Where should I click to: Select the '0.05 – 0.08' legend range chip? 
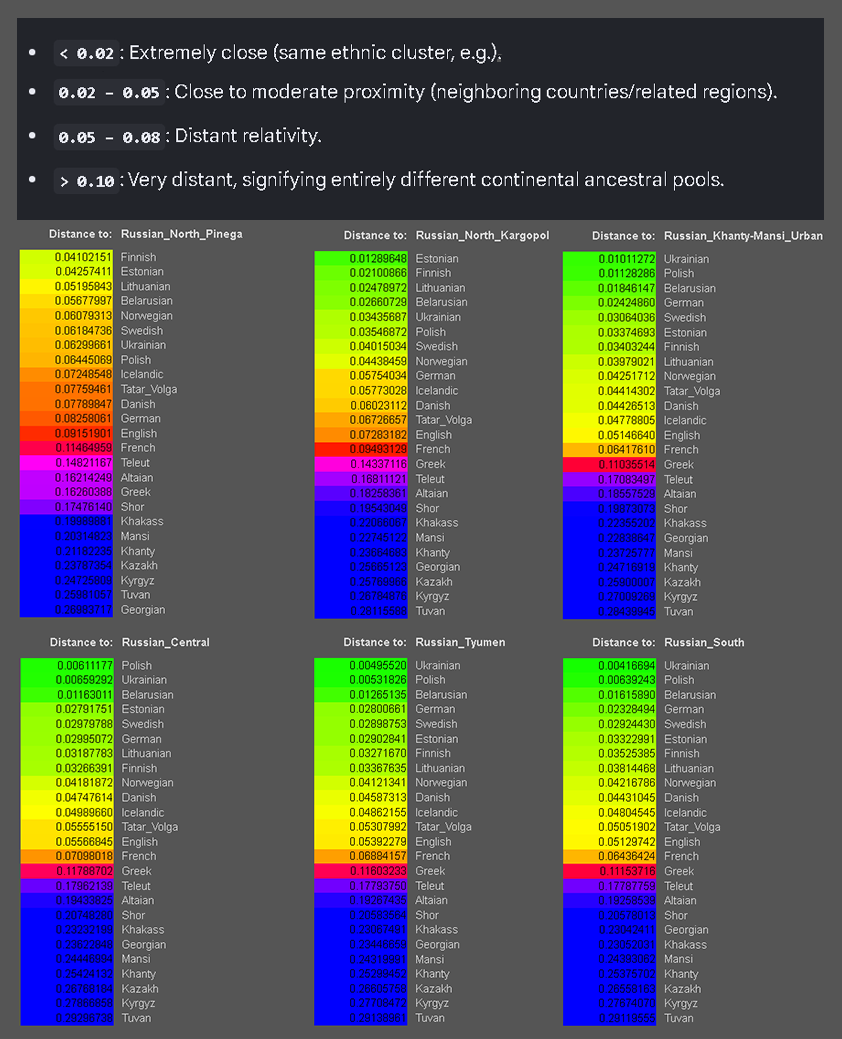pos(109,137)
